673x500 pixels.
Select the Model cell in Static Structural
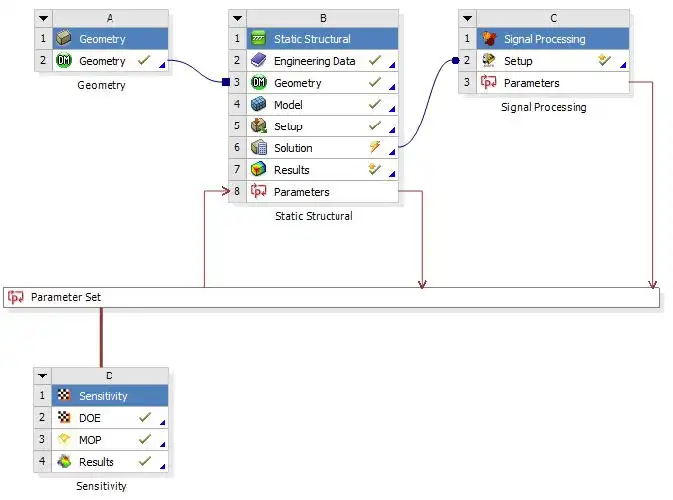pos(322,104)
